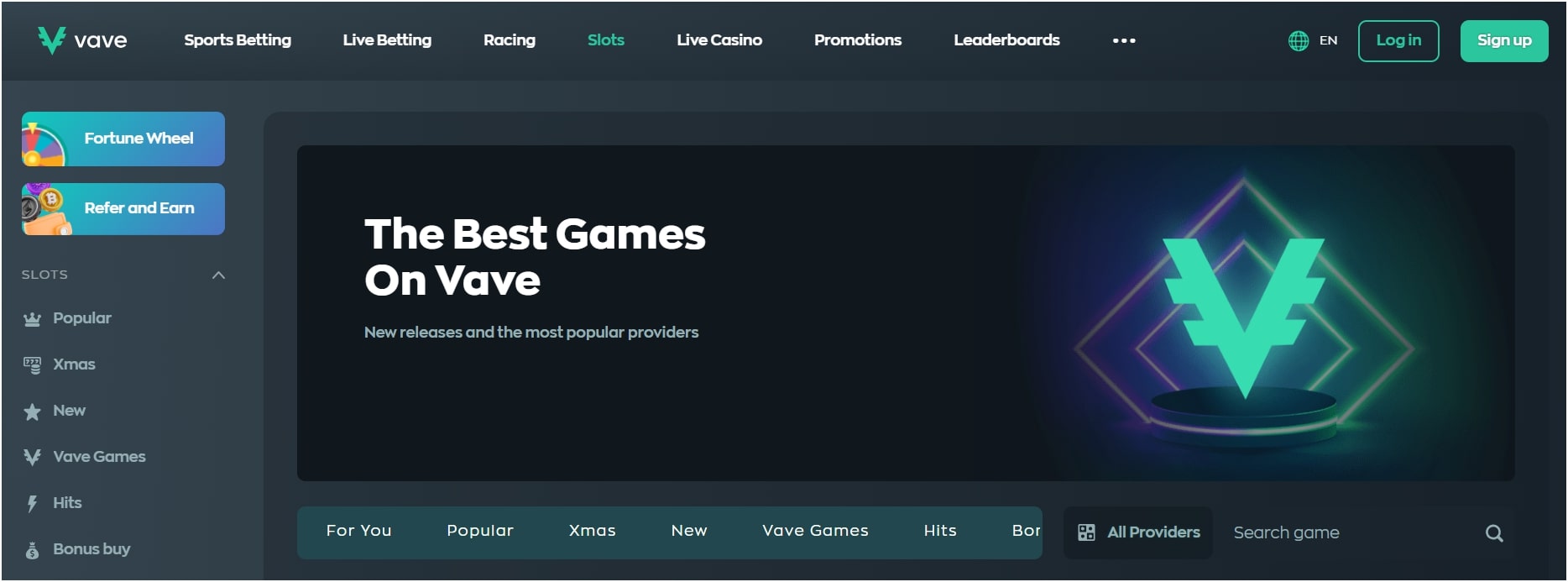Open Bonus buy in the sidebar
This screenshot has height=582, width=1568.
click(x=91, y=549)
